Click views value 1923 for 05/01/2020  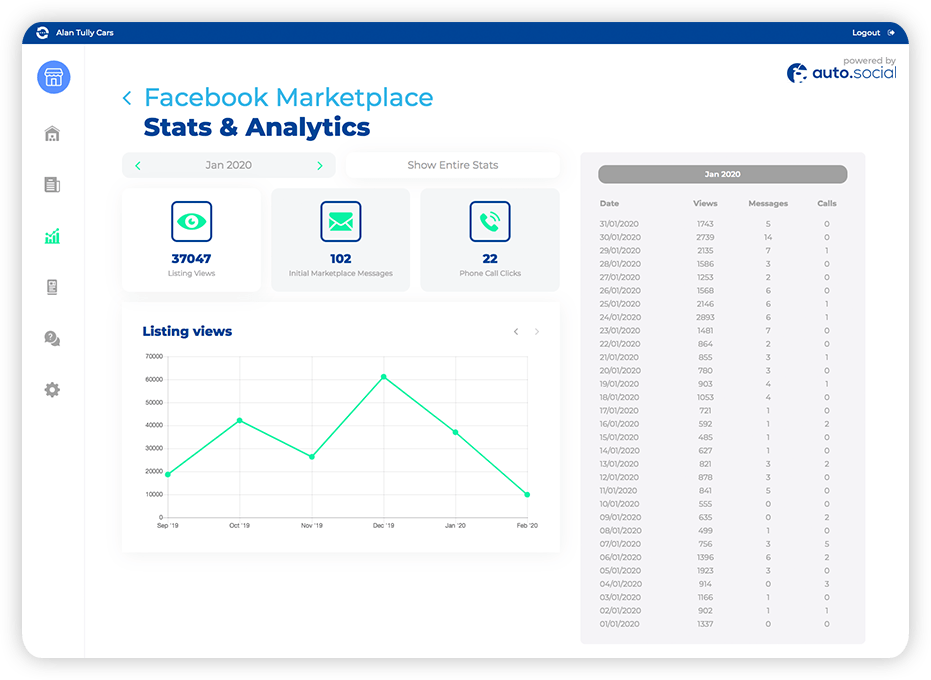tap(705, 571)
